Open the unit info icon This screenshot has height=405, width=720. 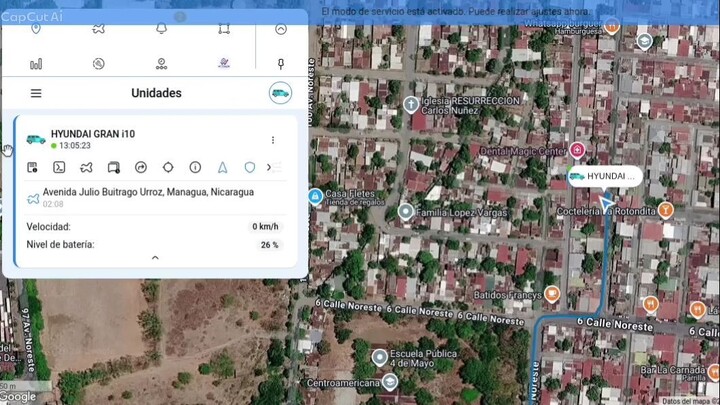[195, 168]
